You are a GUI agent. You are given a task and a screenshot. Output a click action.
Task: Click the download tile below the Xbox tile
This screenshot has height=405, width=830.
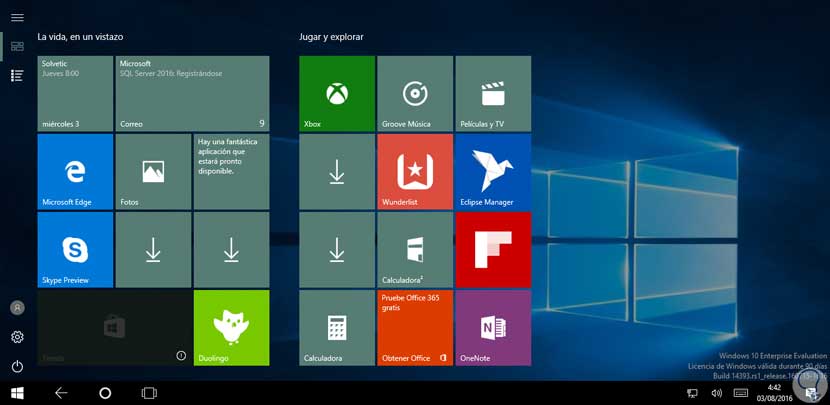point(337,172)
